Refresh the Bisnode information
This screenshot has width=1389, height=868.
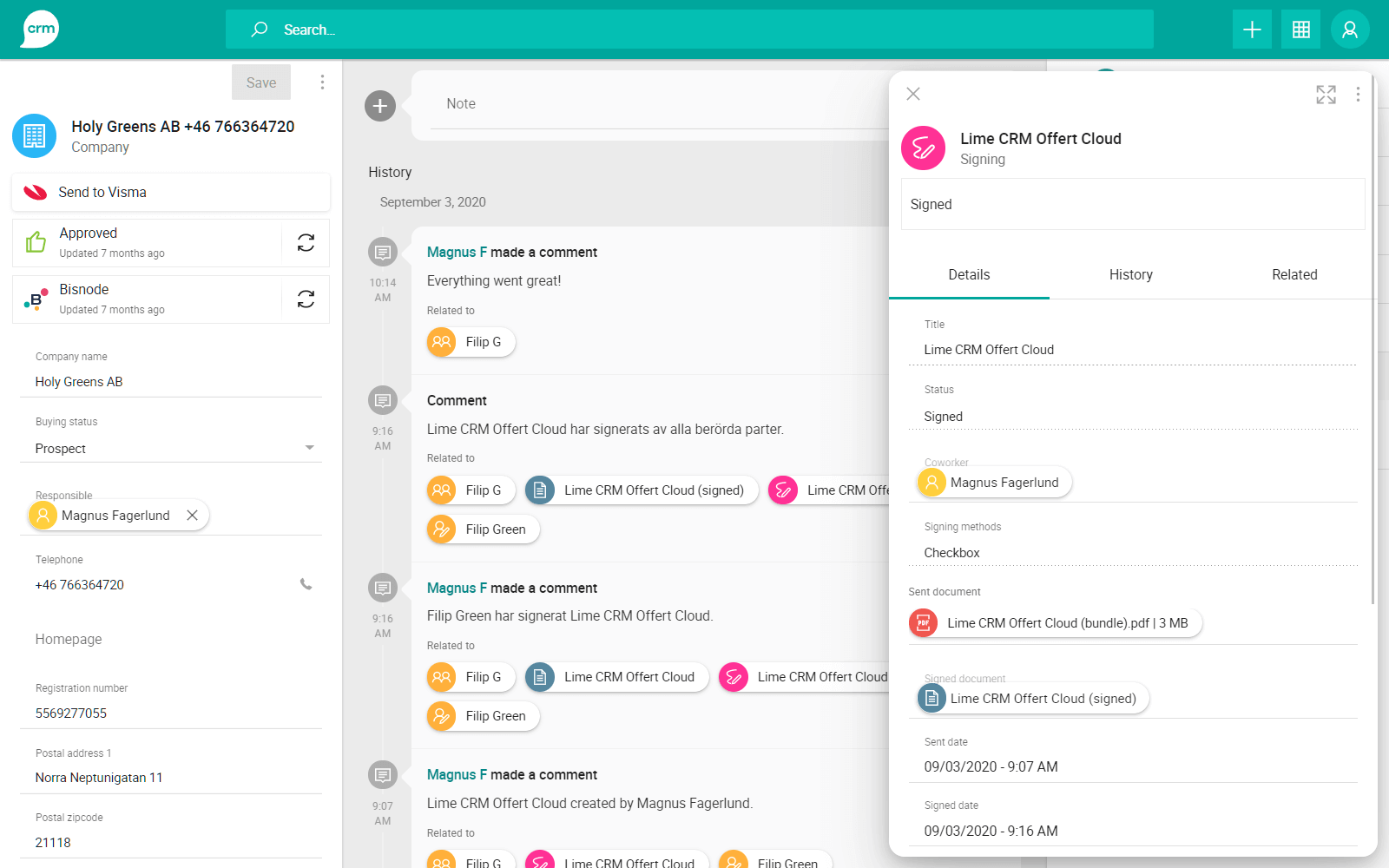306,299
